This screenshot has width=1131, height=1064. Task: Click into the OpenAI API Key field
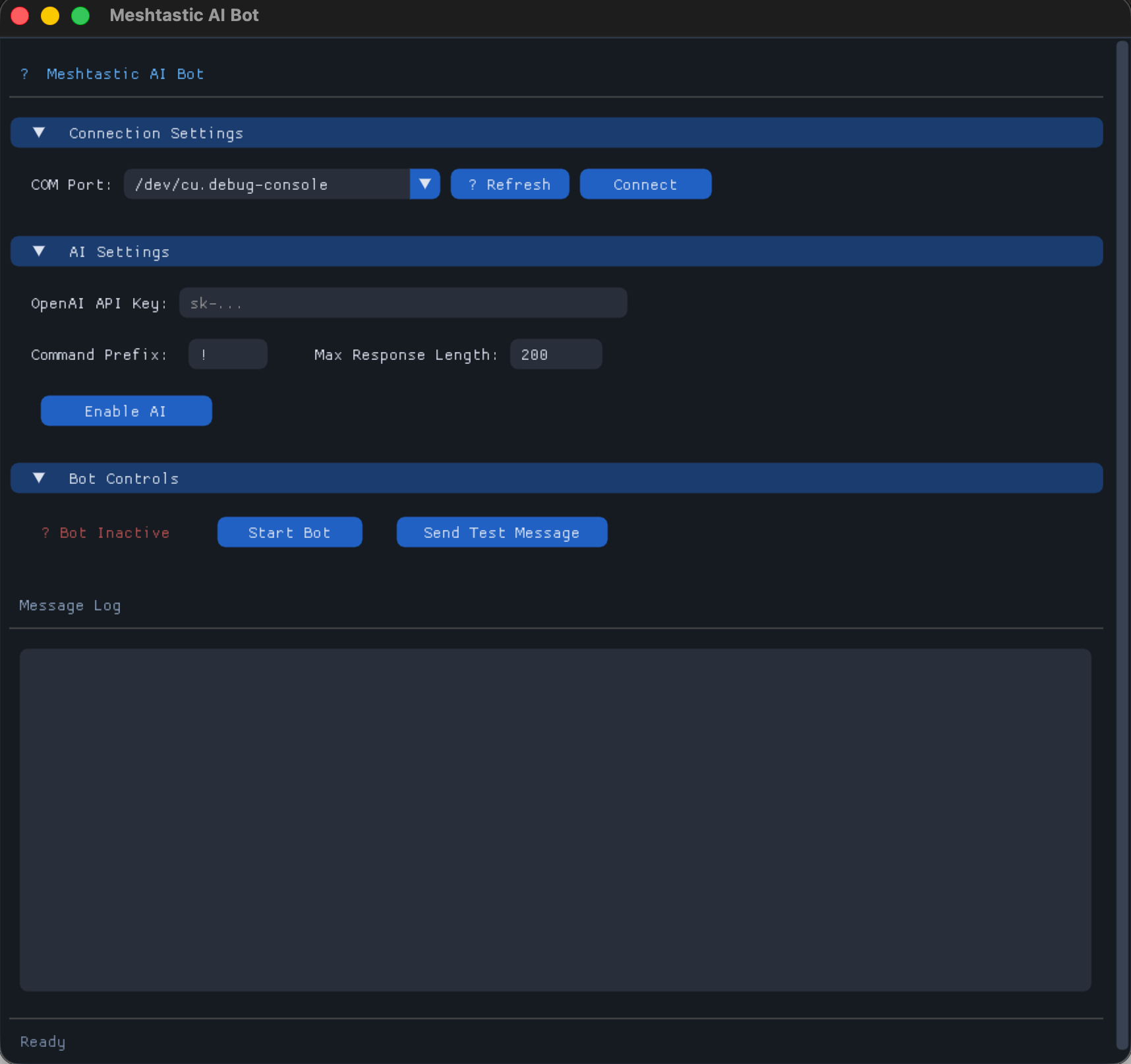pos(403,303)
